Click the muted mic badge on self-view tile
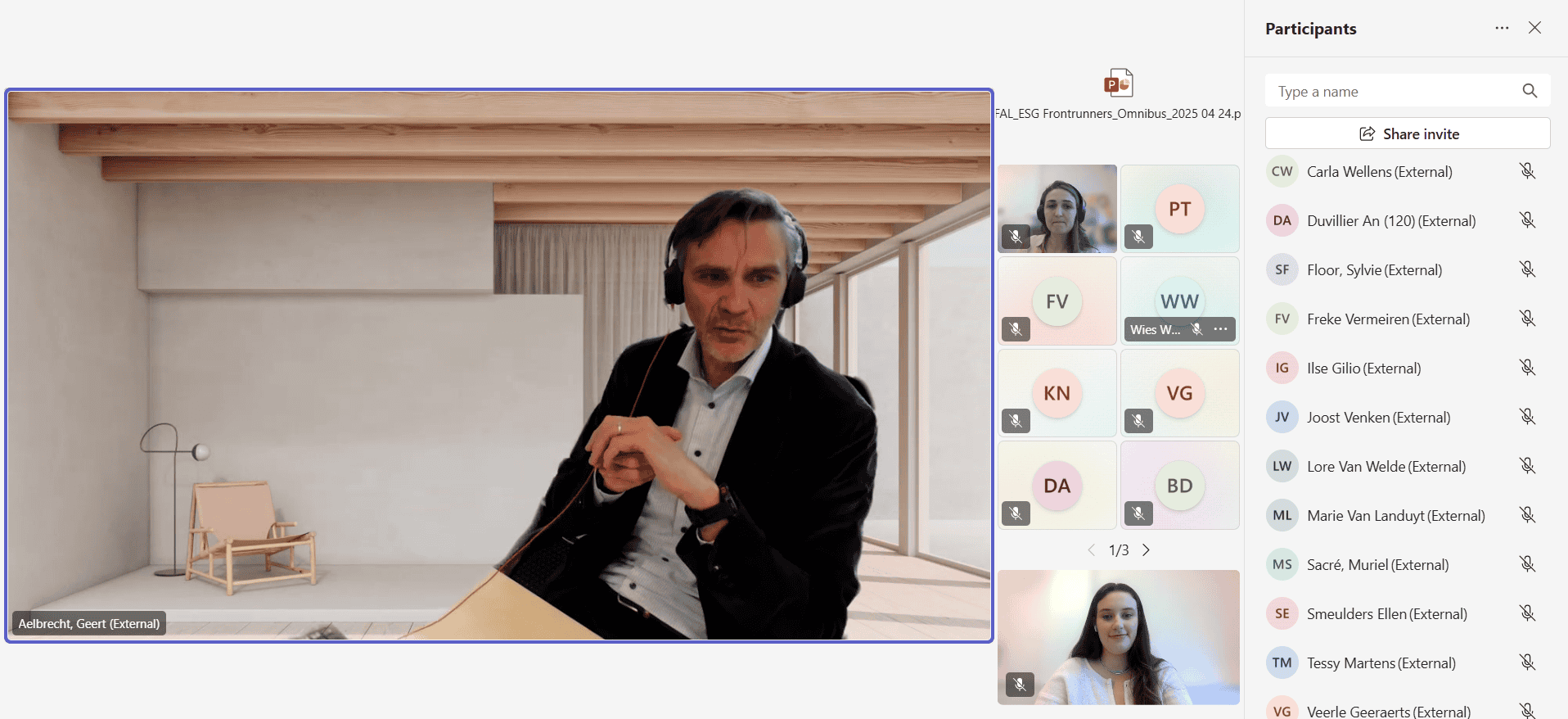This screenshot has height=719, width=1568. click(x=1020, y=684)
